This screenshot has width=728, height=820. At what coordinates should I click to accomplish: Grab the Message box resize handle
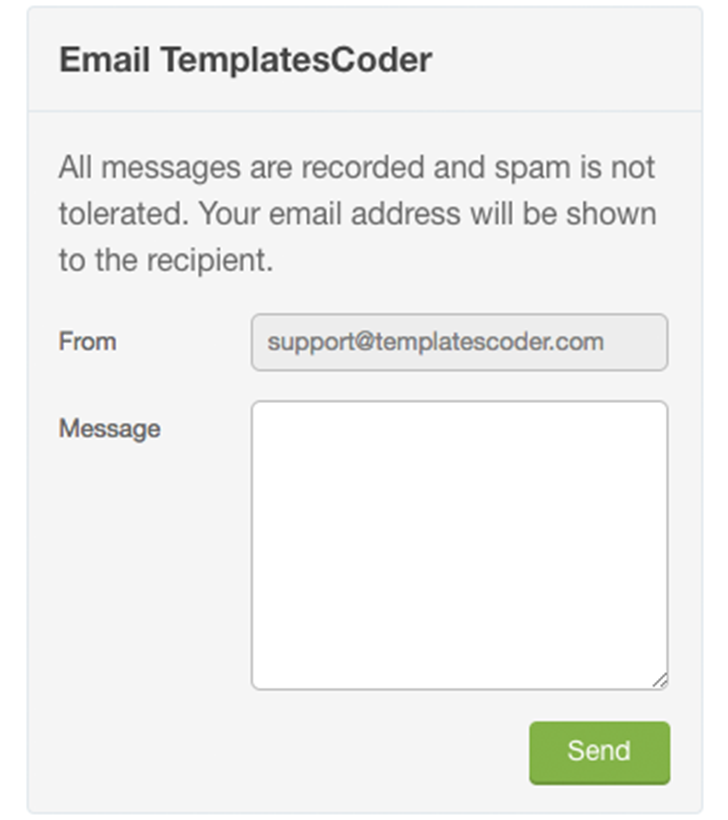pyautogui.click(x=660, y=681)
